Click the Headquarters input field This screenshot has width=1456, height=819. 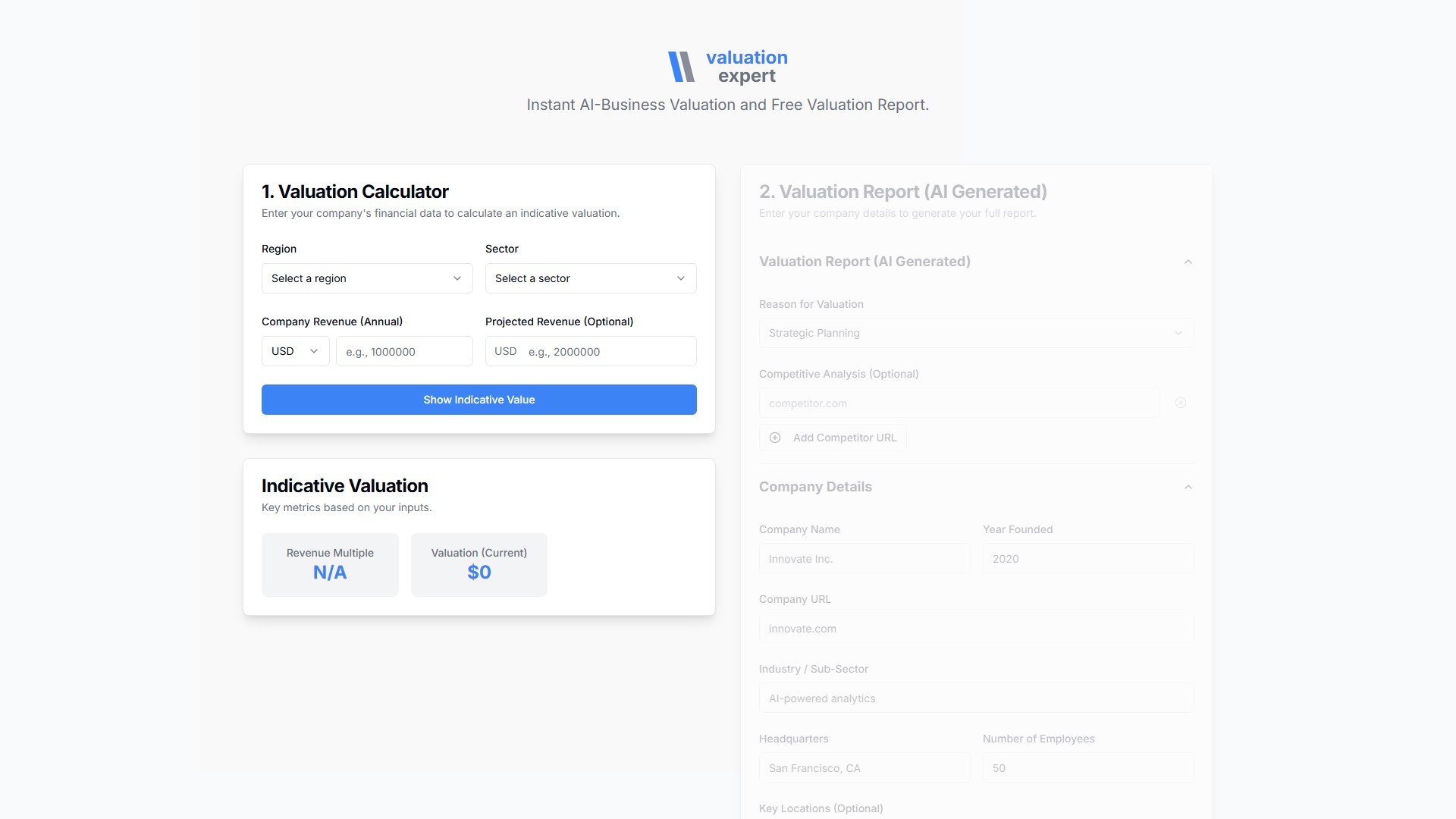pos(864,768)
